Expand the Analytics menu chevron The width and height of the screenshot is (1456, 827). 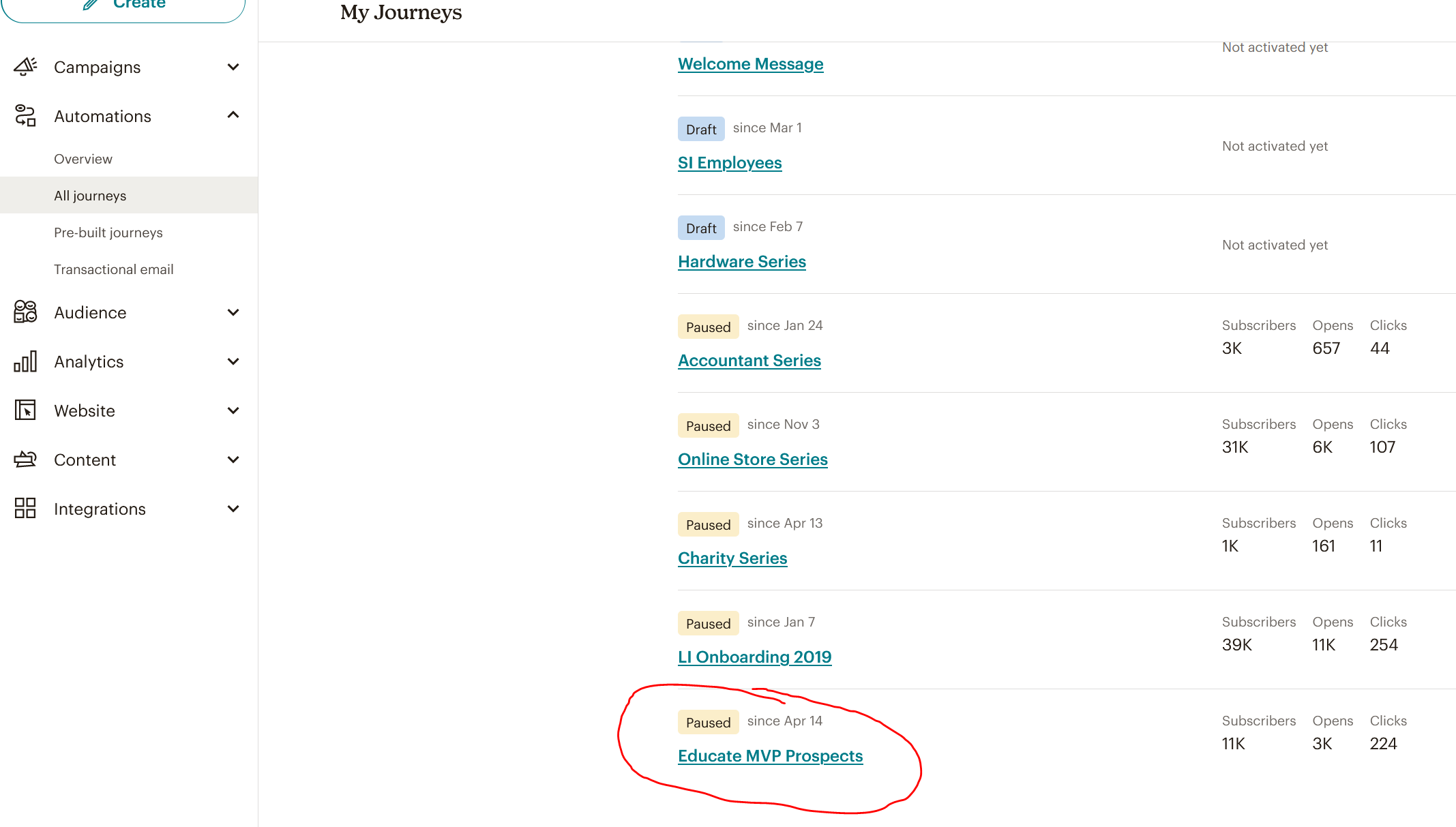(233, 361)
